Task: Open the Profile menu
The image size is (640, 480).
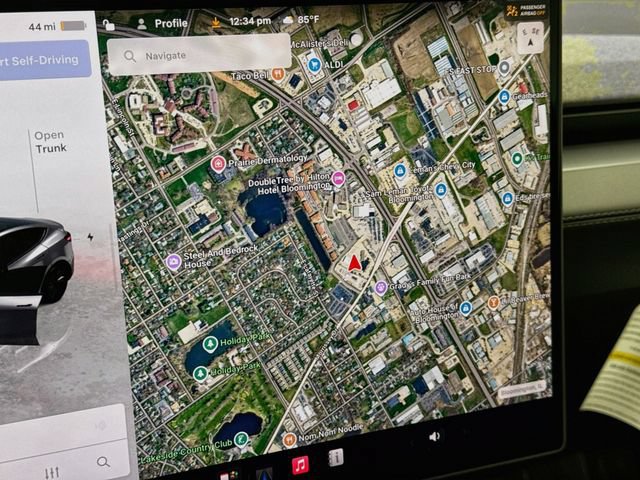Action: (162, 24)
